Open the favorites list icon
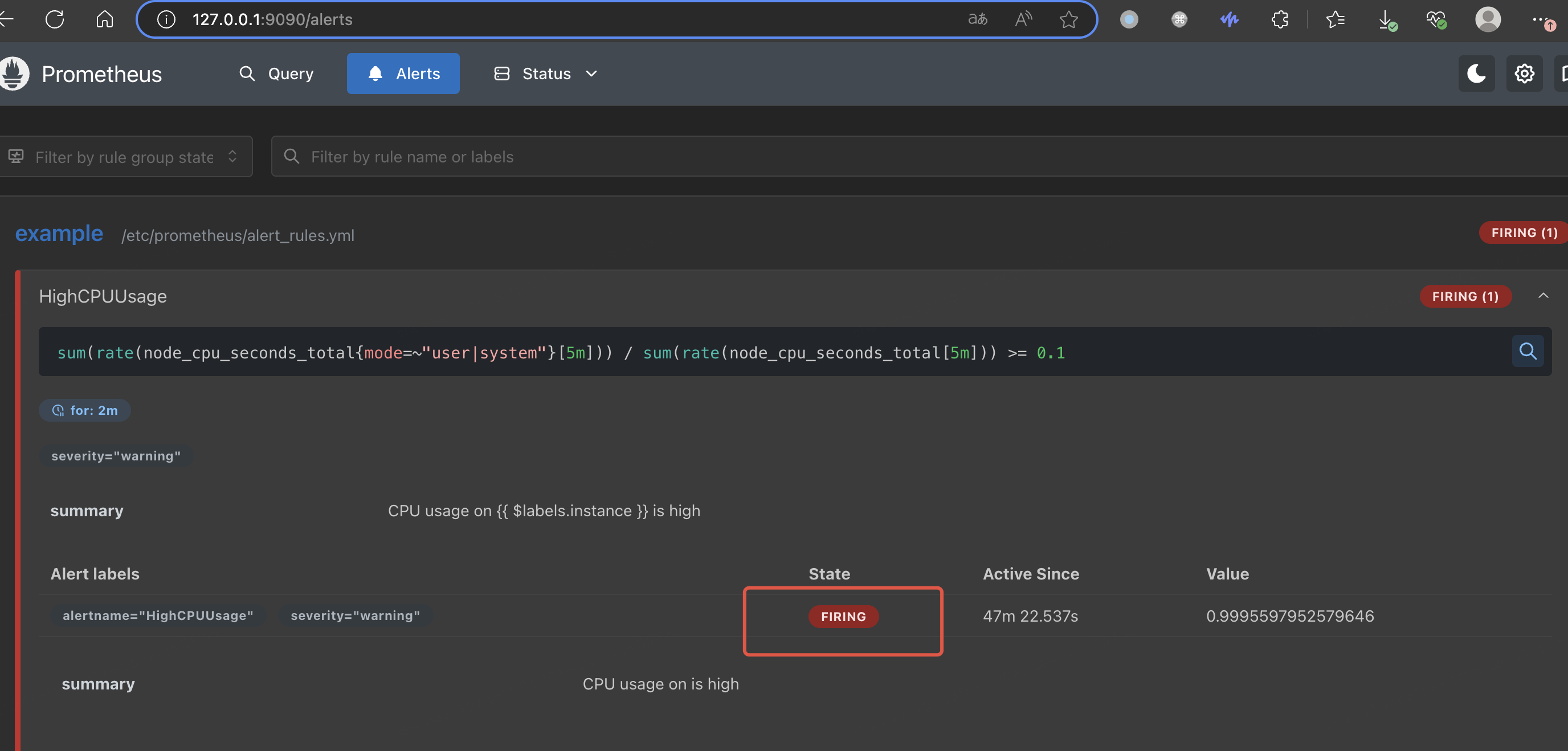 tap(1335, 19)
